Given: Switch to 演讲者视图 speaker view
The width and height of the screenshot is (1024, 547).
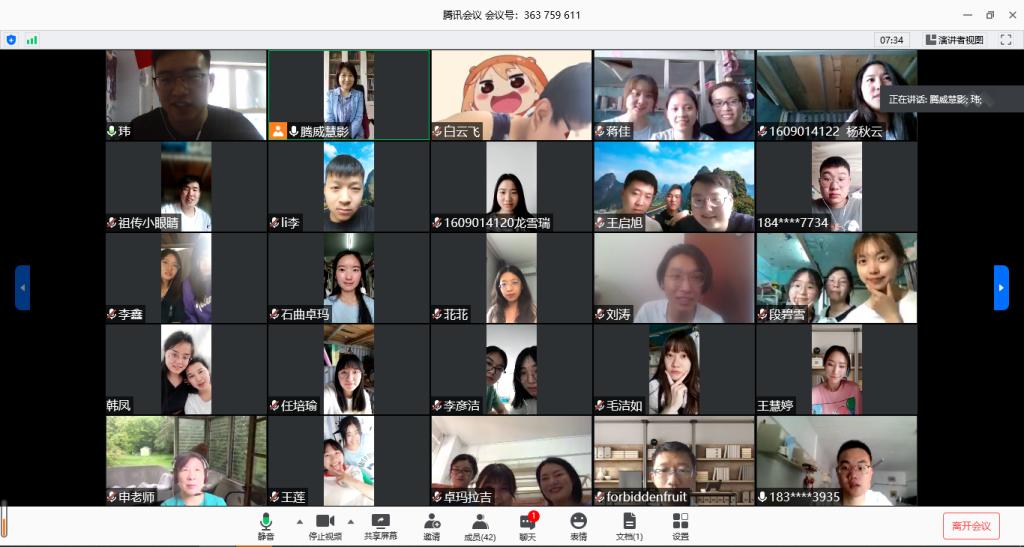Looking at the screenshot, I should tap(954, 40).
